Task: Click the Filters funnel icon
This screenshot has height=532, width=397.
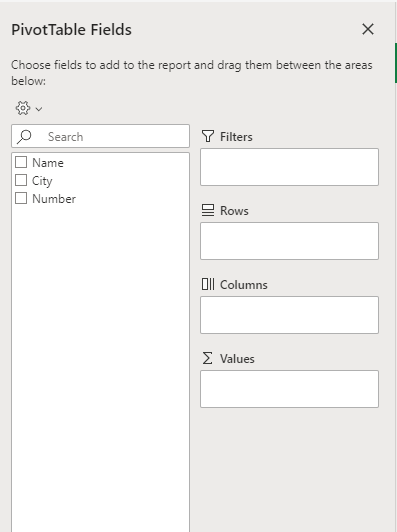Action: [208, 136]
